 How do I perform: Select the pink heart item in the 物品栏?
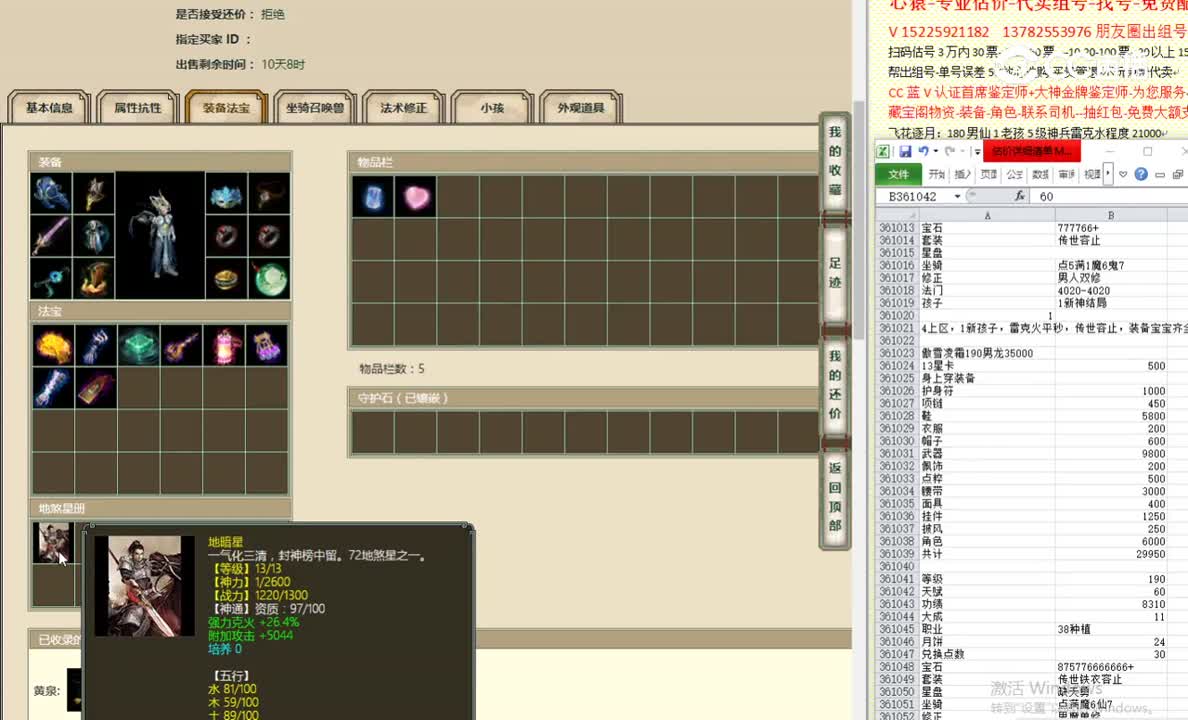tap(416, 196)
